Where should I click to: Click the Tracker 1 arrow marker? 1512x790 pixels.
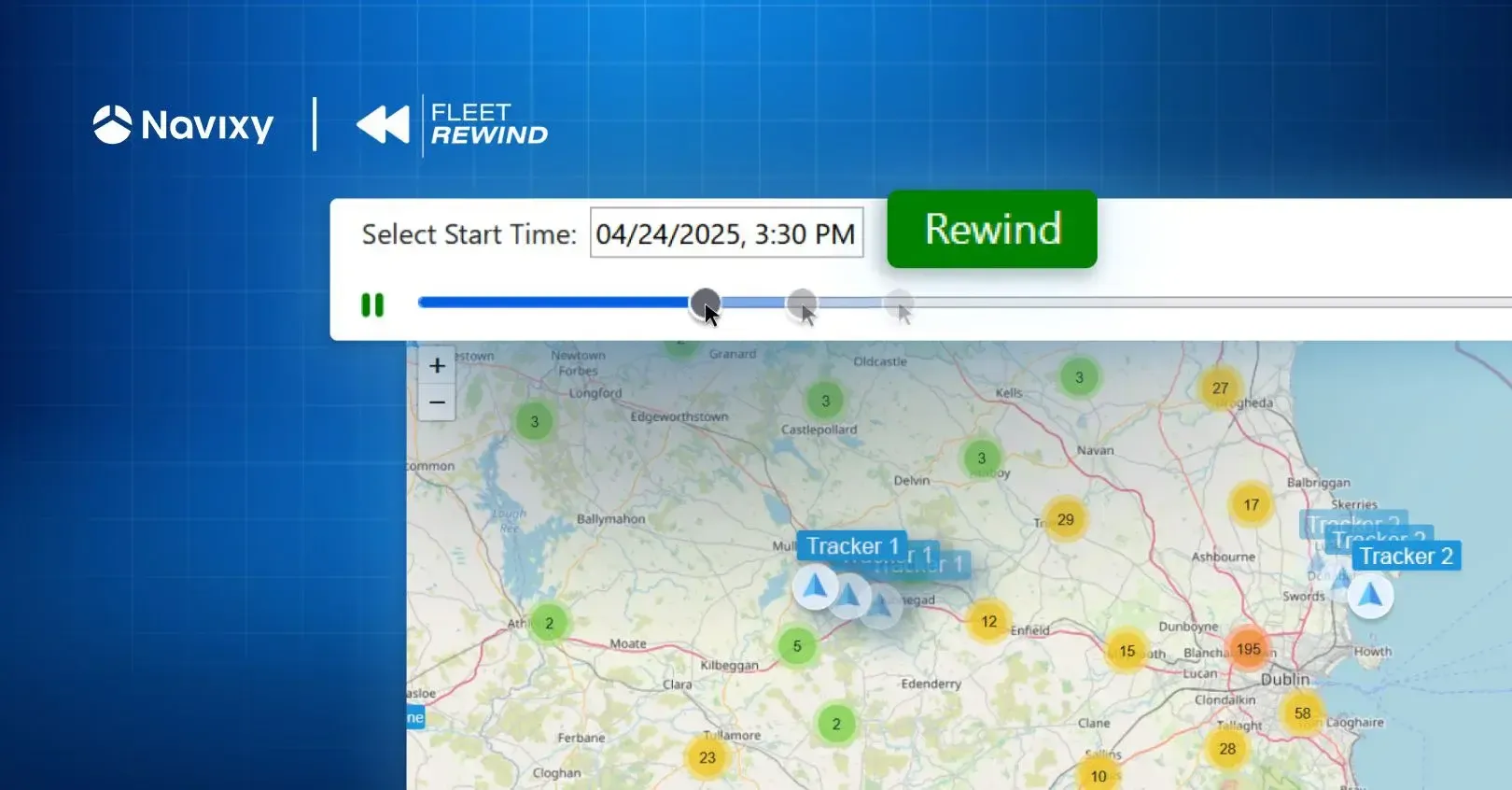[815, 588]
